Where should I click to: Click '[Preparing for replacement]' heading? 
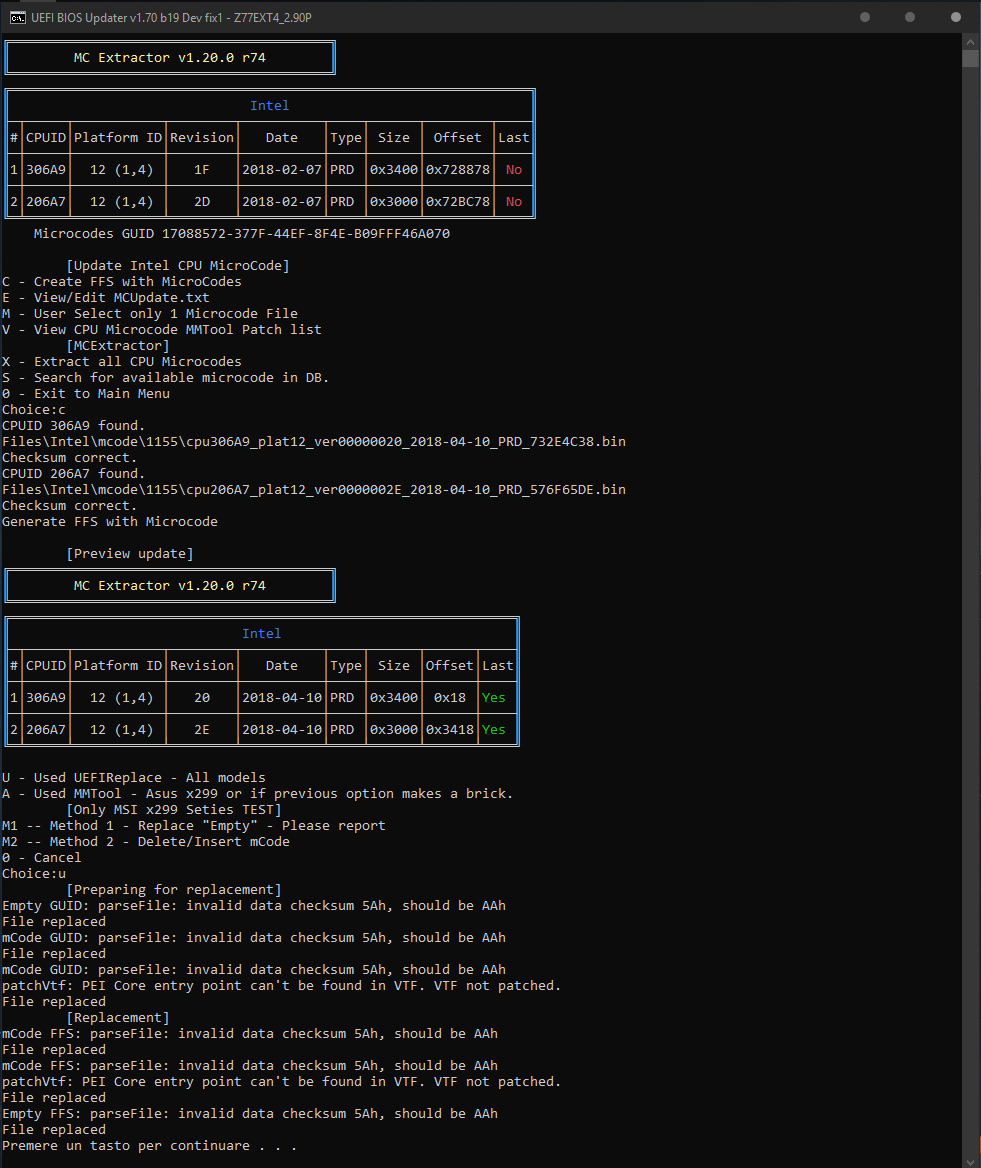pos(174,890)
